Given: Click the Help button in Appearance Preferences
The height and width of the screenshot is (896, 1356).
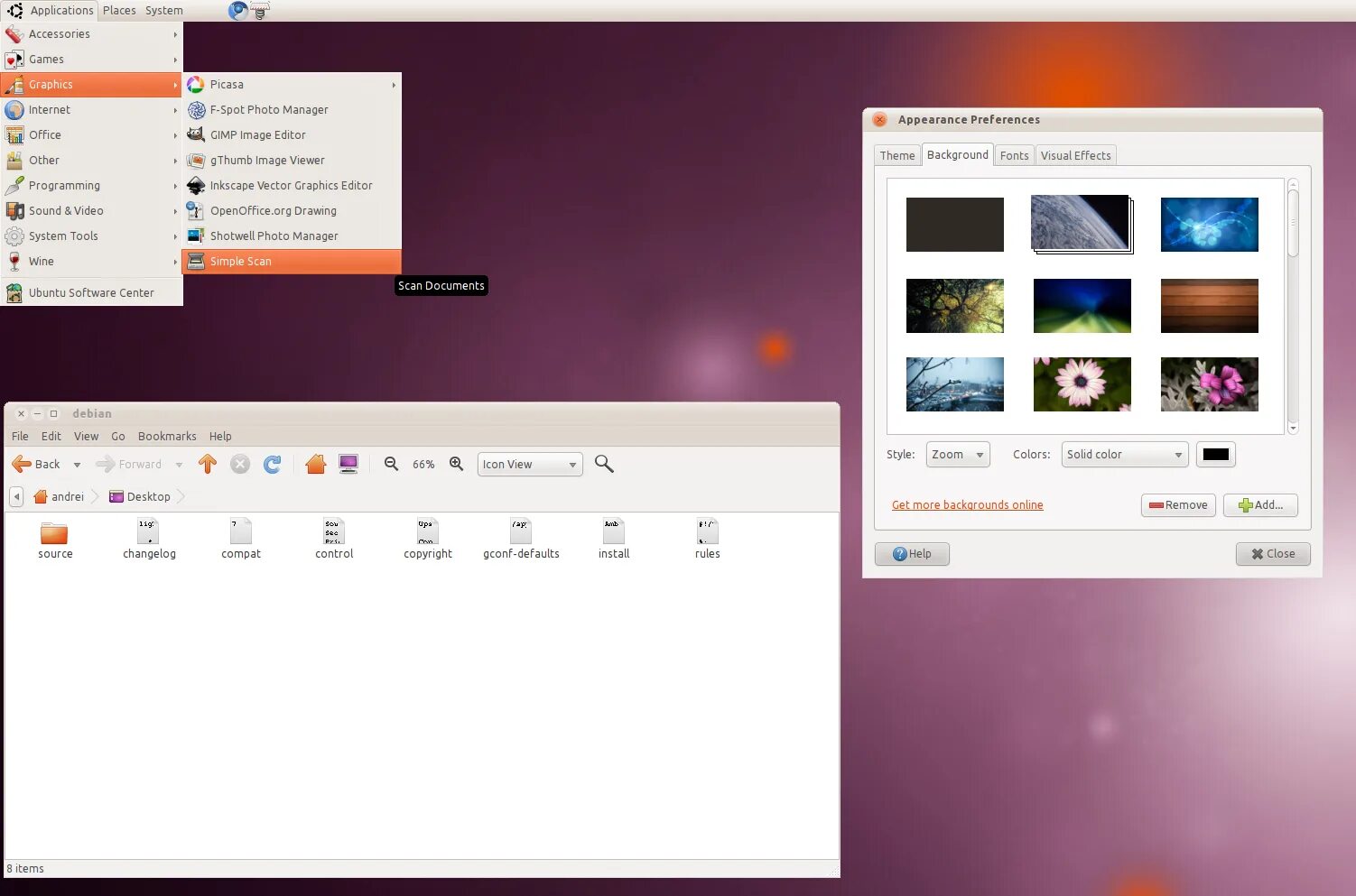Looking at the screenshot, I should [912, 554].
